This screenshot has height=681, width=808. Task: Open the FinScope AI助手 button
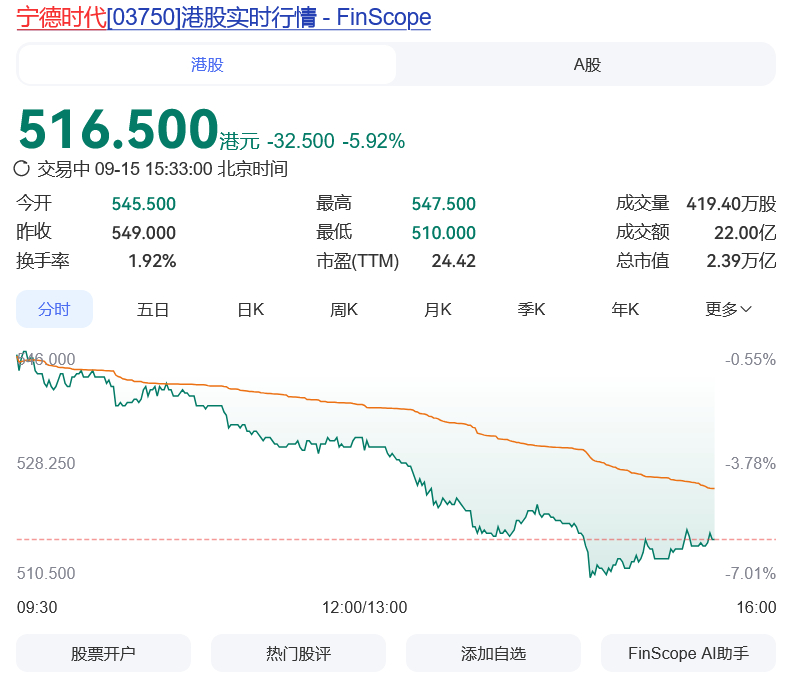tap(688, 653)
